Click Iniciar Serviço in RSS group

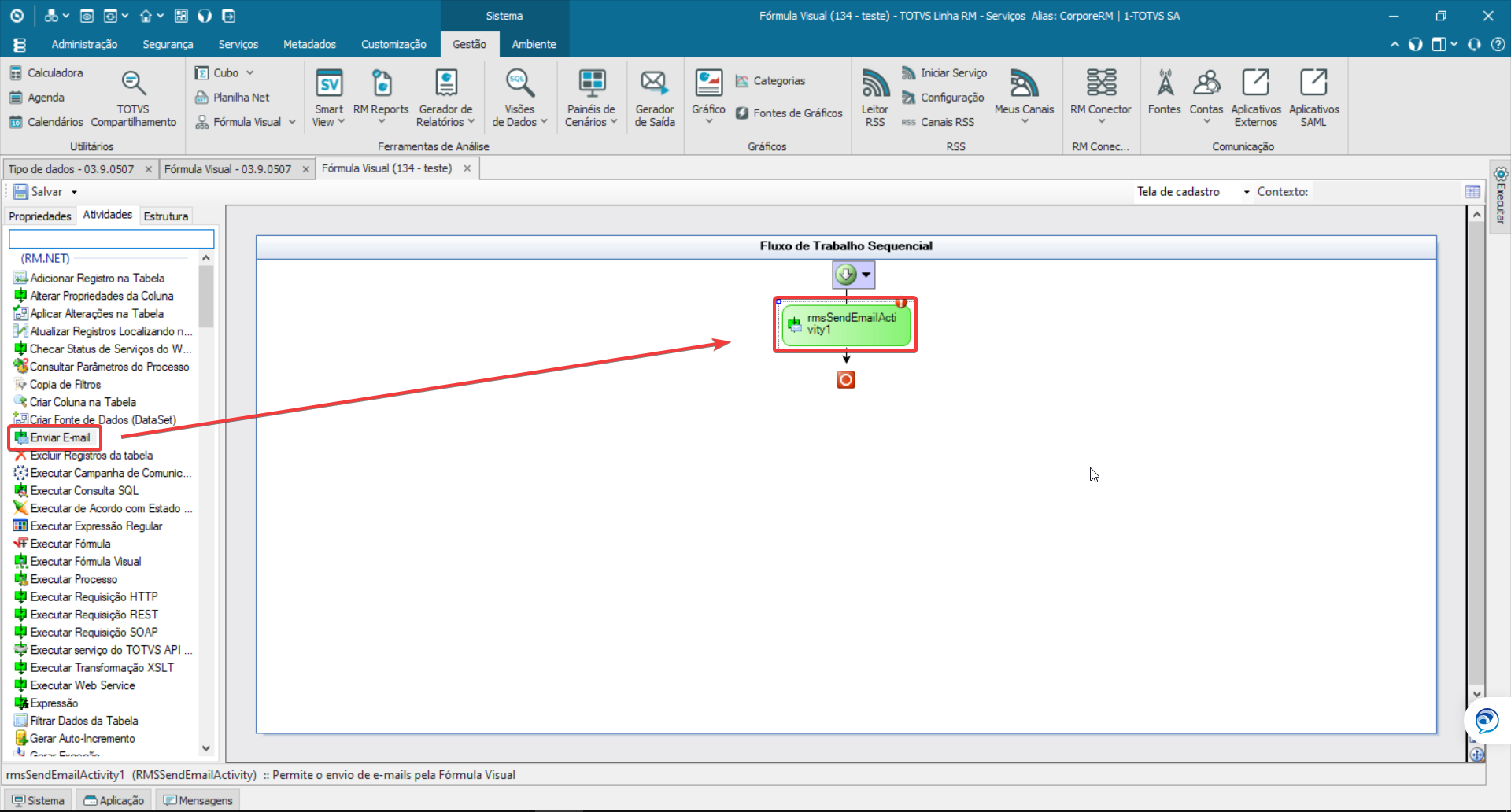click(944, 72)
